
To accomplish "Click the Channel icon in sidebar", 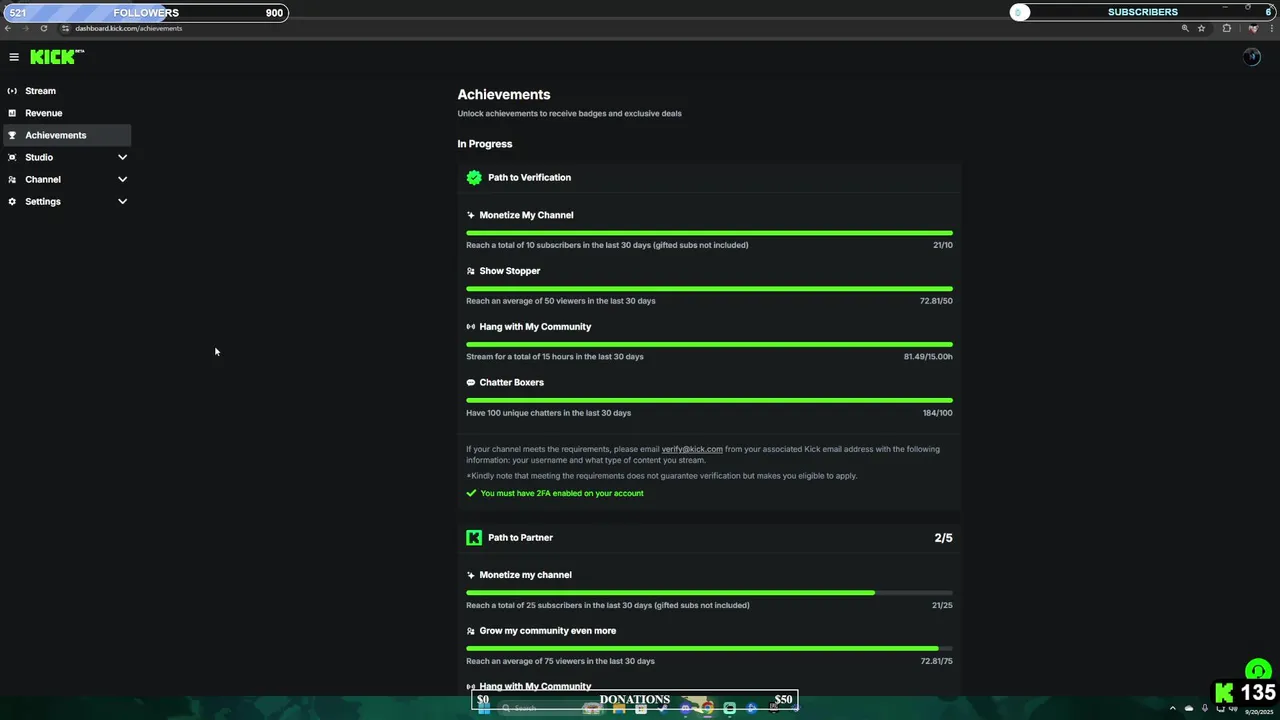I will [12, 179].
